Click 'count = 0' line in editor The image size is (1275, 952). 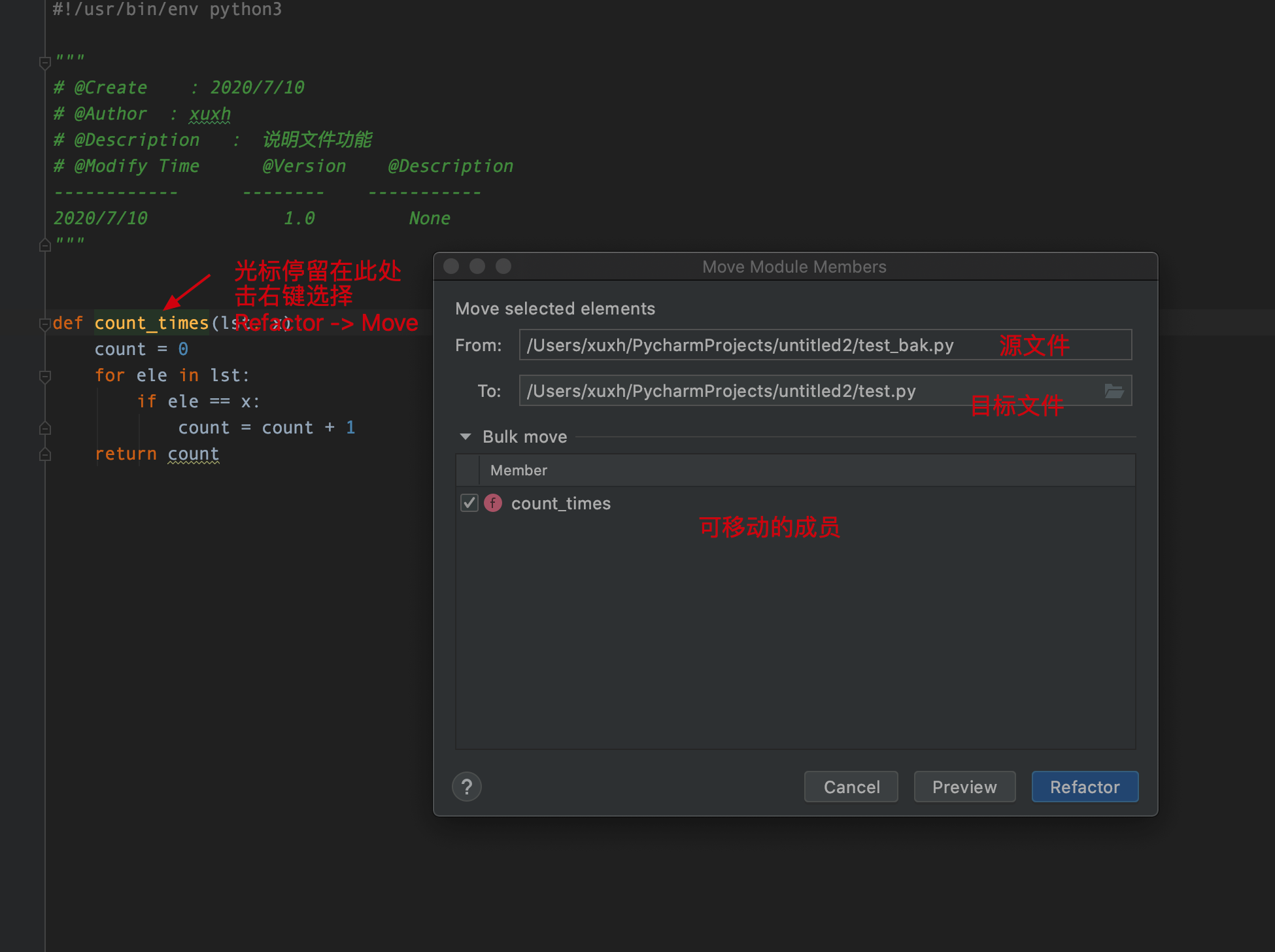coord(141,349)
